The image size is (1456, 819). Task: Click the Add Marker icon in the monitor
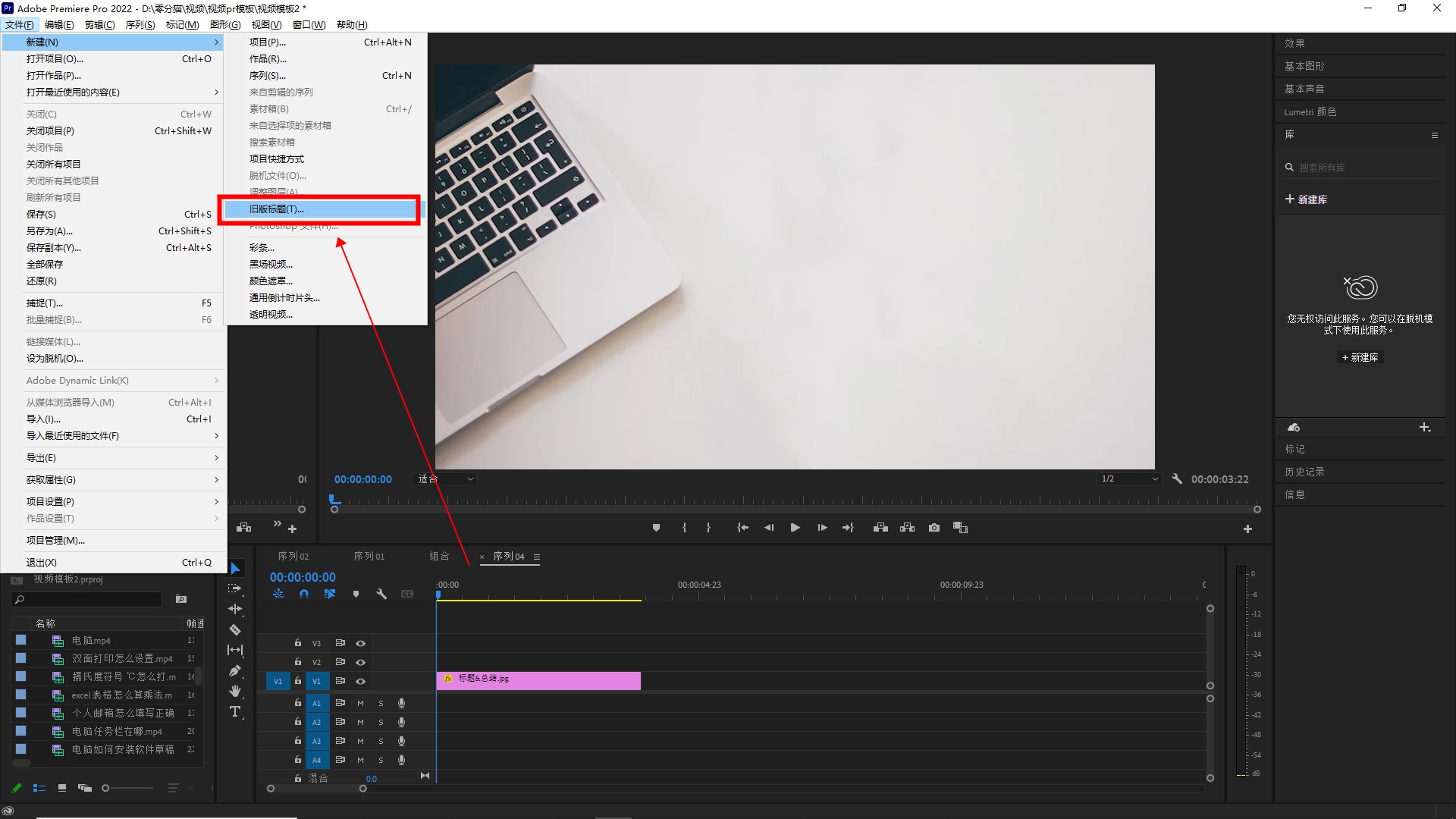[656, 528]
